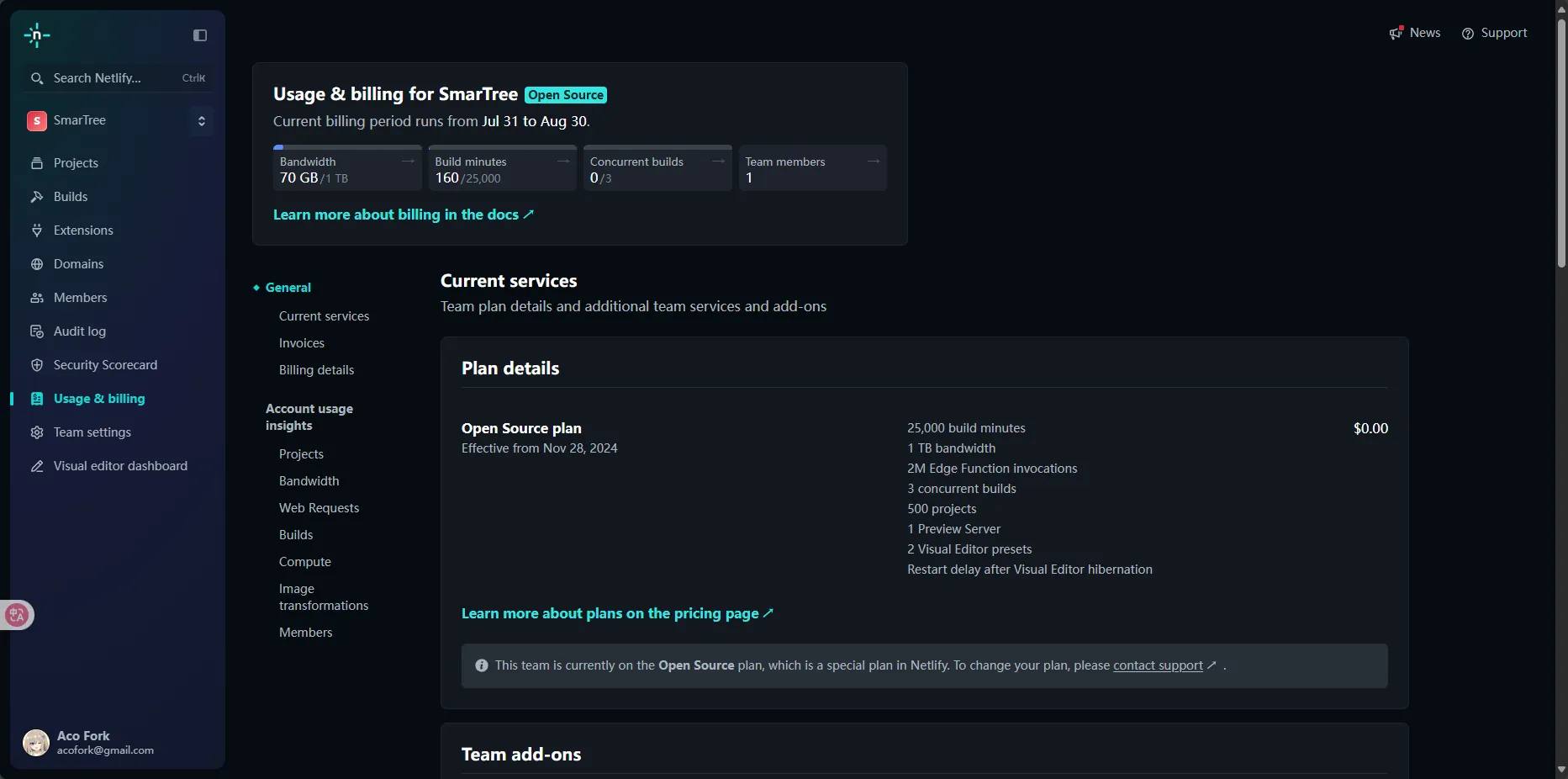Click the contact support link
Image resolution: width=1568 pixels, height=779 pixels.
pyautogui.click(x=1158, y=665)
